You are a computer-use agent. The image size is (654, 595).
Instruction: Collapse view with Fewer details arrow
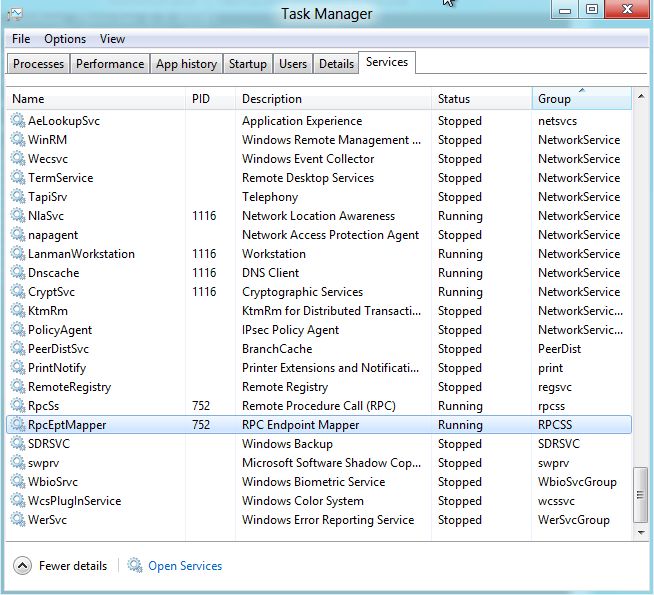(x=22, y=566)
